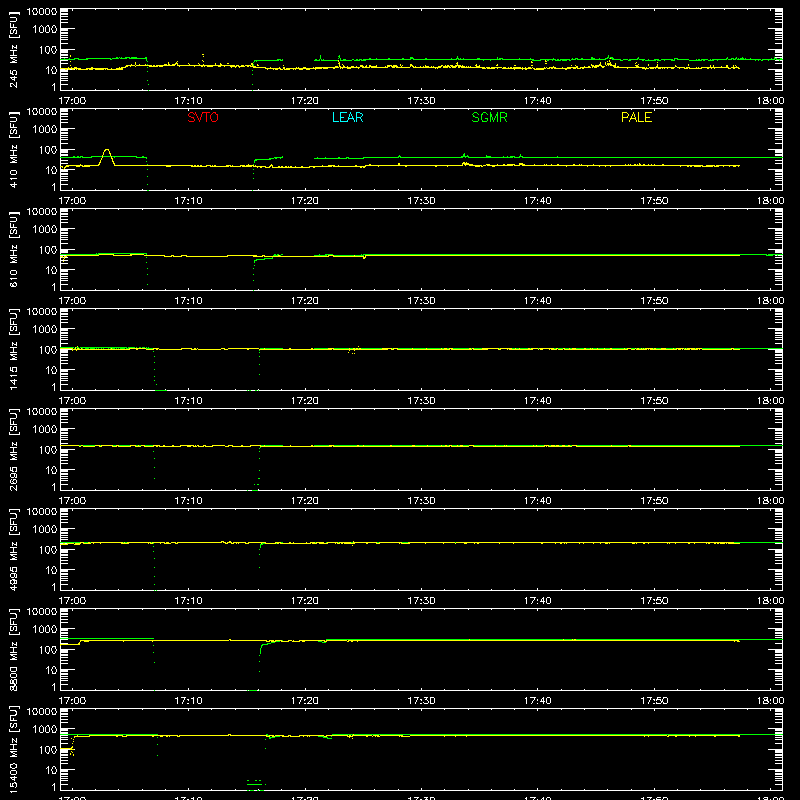Click the 17:20 tick label under the 1415 MHz plot
The image size is (800, 800).
(305, 401)
